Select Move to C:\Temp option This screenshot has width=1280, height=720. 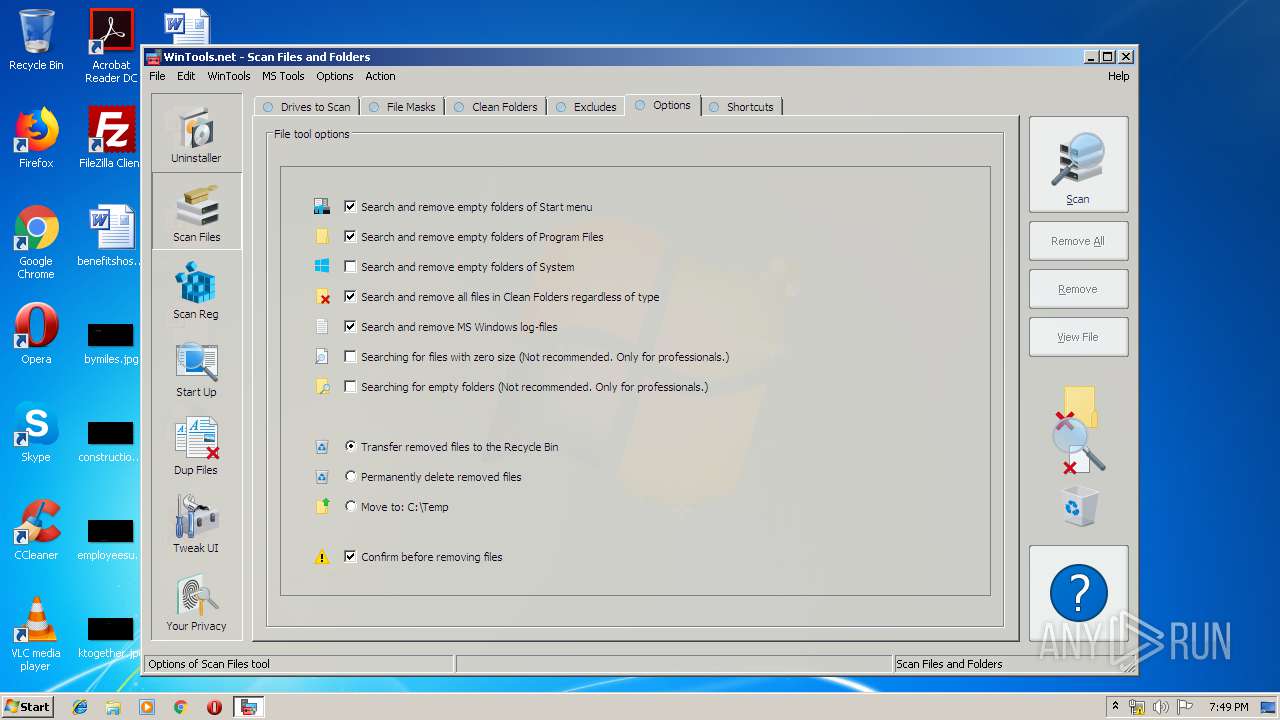[350, 507]
